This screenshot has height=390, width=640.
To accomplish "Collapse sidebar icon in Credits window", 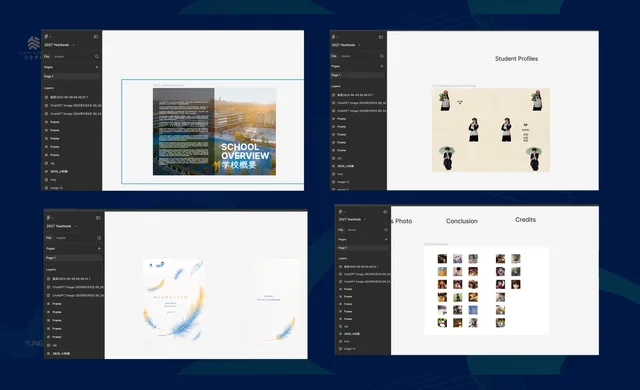I will 385,212.
